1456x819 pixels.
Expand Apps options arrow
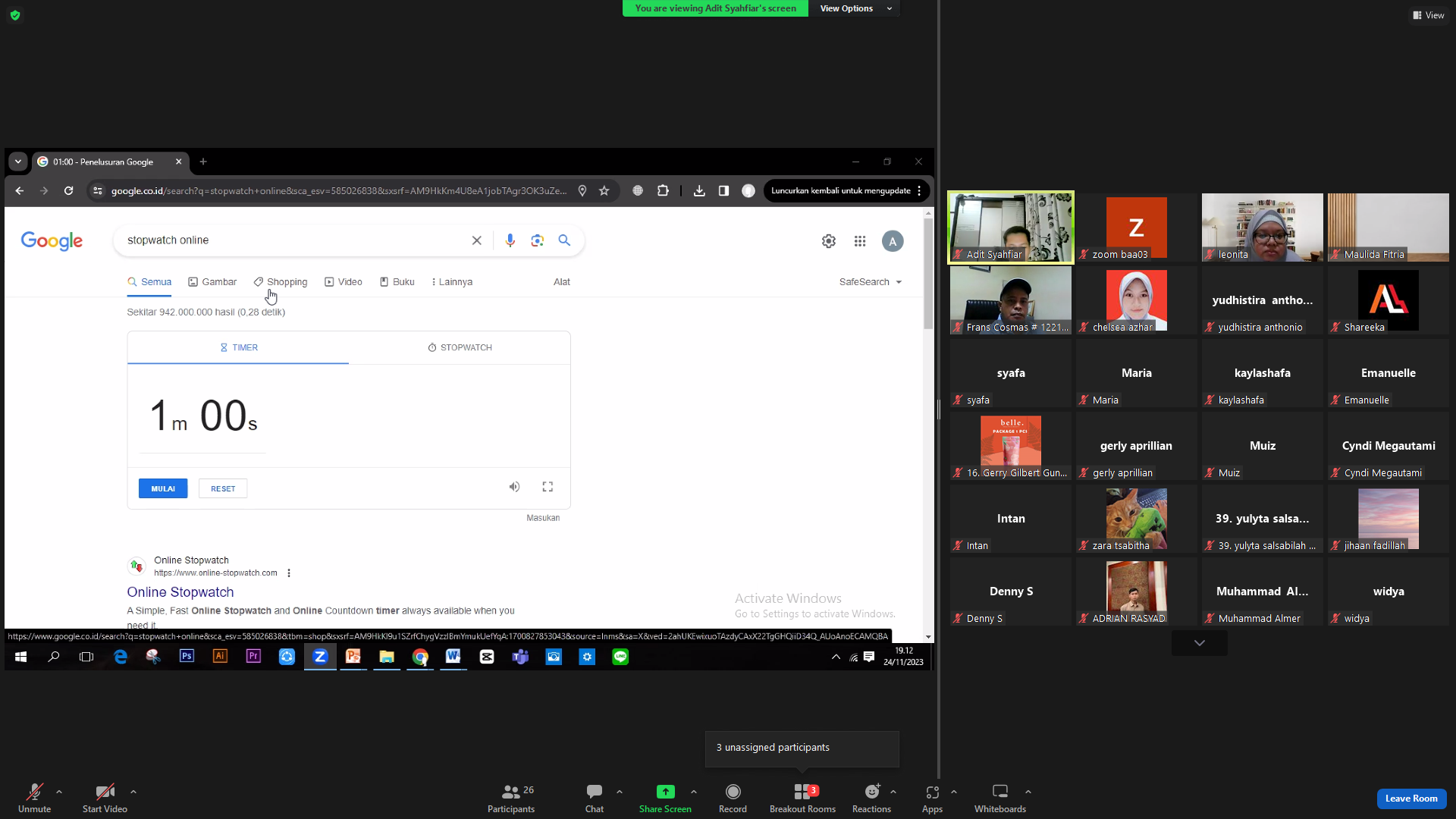tap(954, 792)
